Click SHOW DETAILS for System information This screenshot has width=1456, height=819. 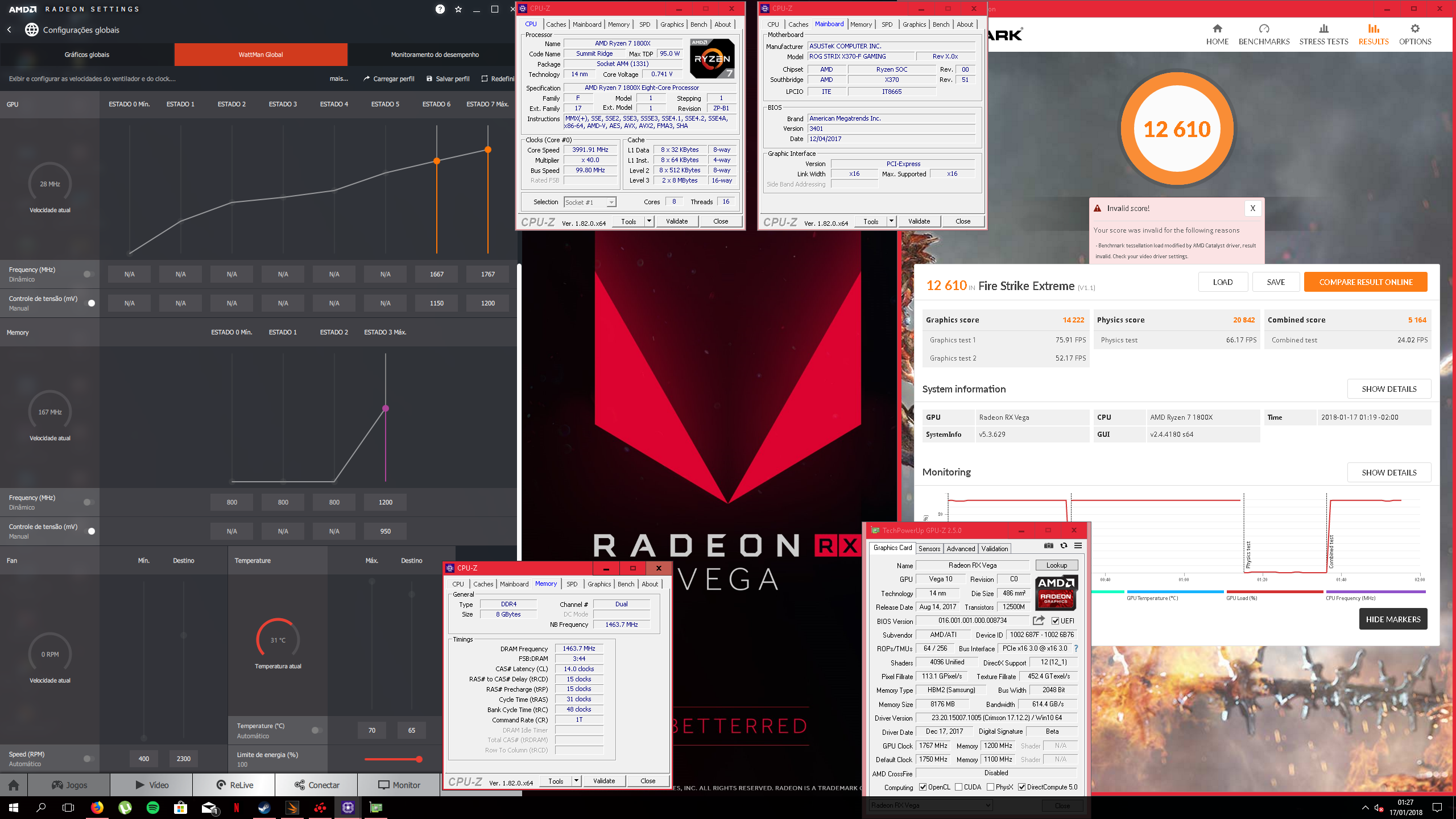[x=1389, y=389]
